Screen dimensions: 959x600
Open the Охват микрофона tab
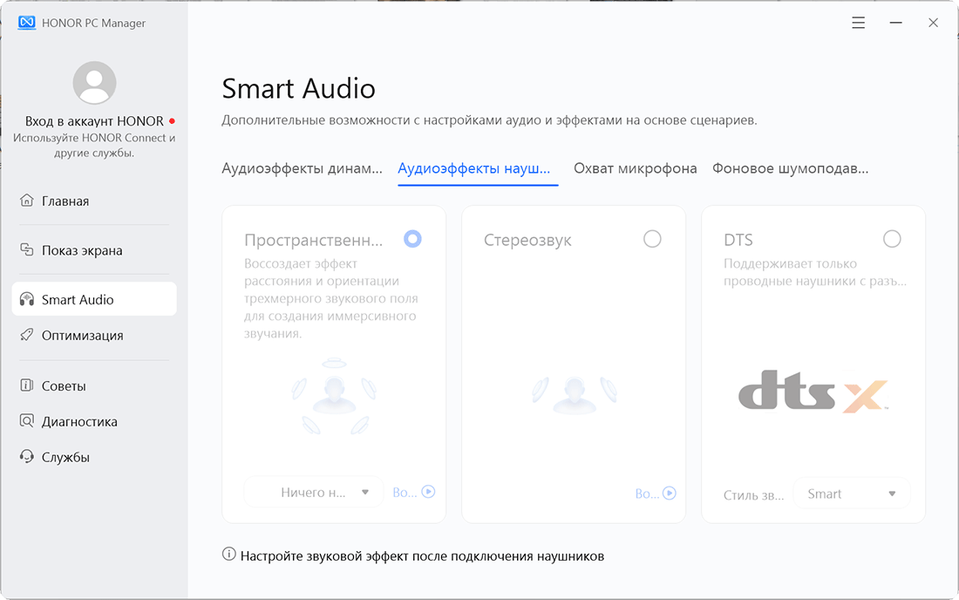click(635, 168)
